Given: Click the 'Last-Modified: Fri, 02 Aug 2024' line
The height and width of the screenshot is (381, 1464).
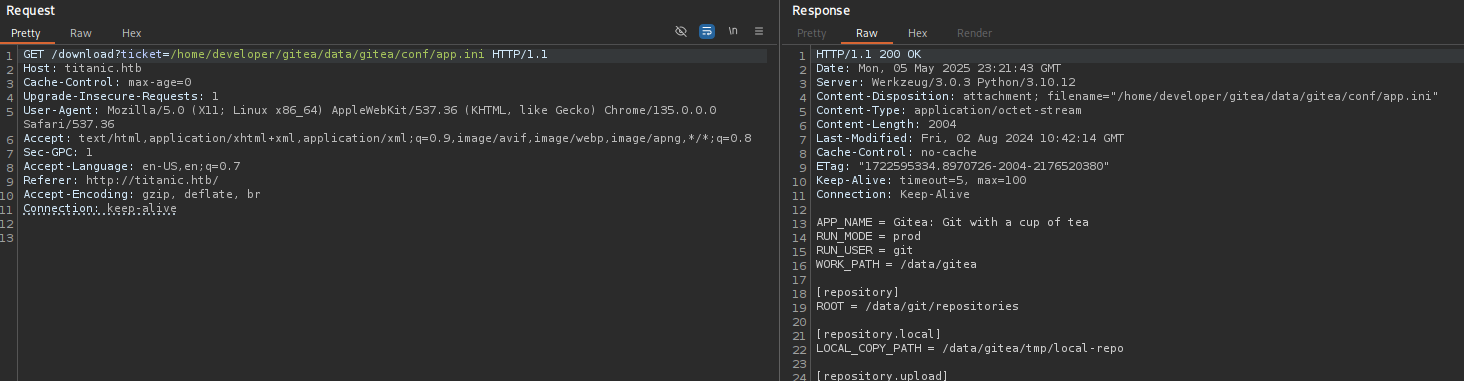Looking at the screenshot, I should click(970, 138).
